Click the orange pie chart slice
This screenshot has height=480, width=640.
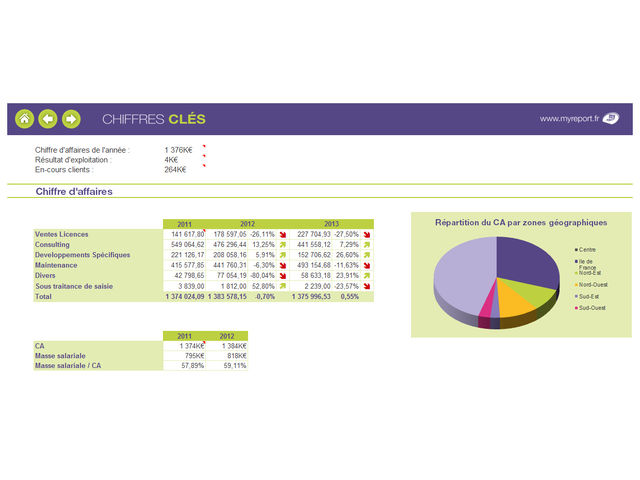click(514, 300)
